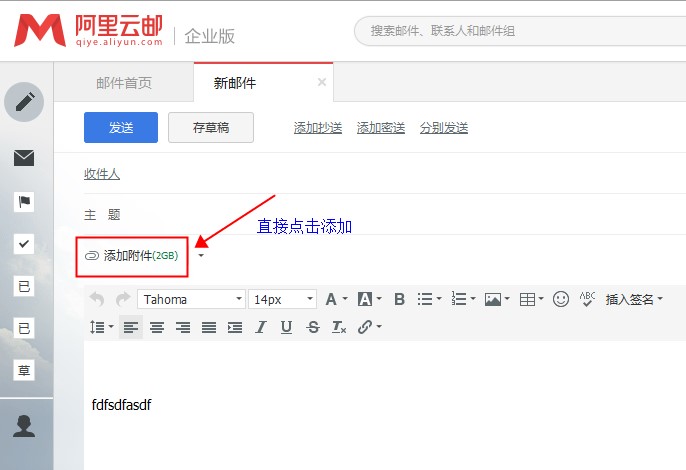Switch to the 邮件首页 tab
Viewport: 686px width, 470px height.
coord(124,83)
